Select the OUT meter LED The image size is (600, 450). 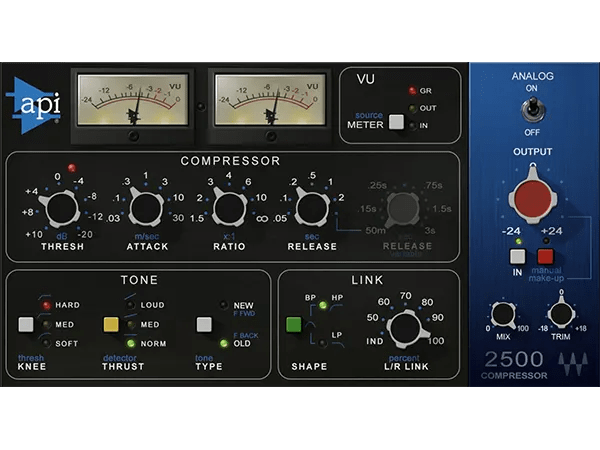pos(412,108)
